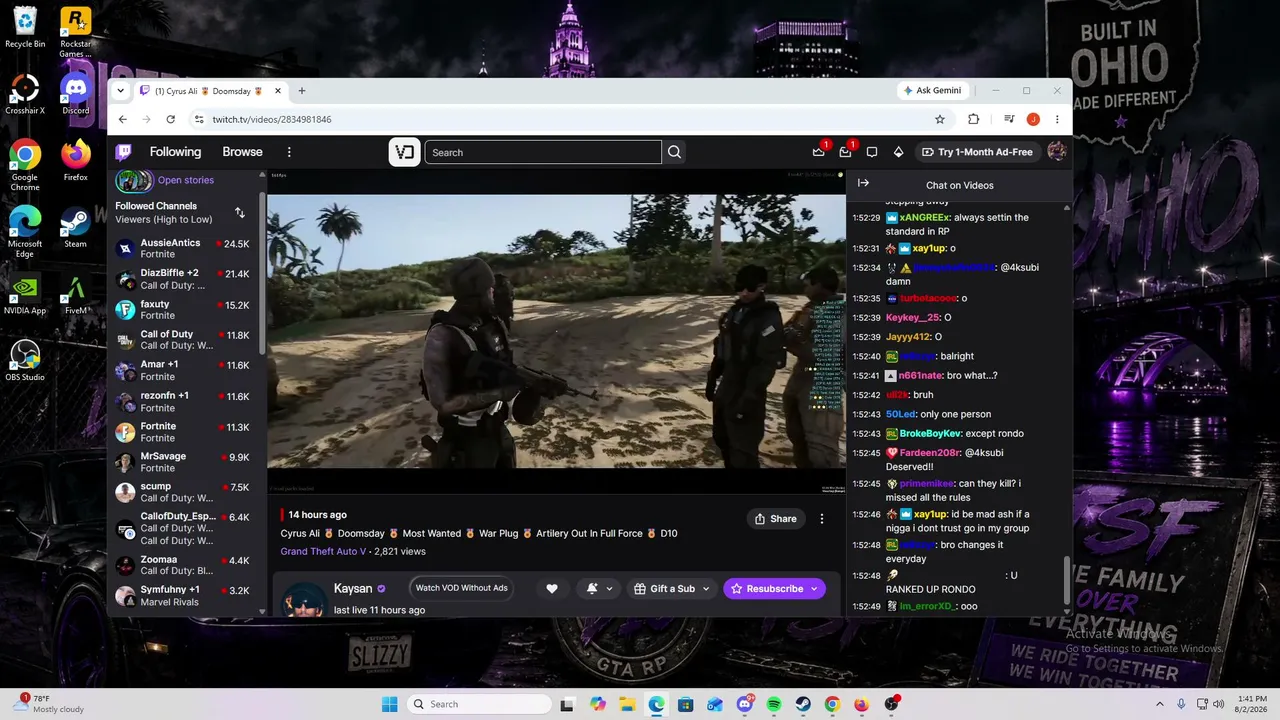Open Zoomaa channel from sidebar
This screenshot has height=720, width=1280.
coord(184,565)
